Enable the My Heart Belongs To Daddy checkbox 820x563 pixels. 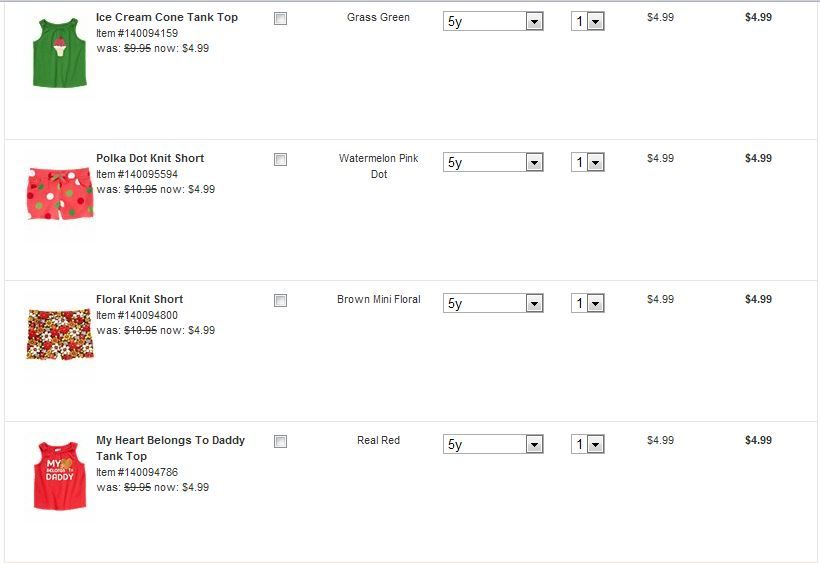[x=280, y=441]
